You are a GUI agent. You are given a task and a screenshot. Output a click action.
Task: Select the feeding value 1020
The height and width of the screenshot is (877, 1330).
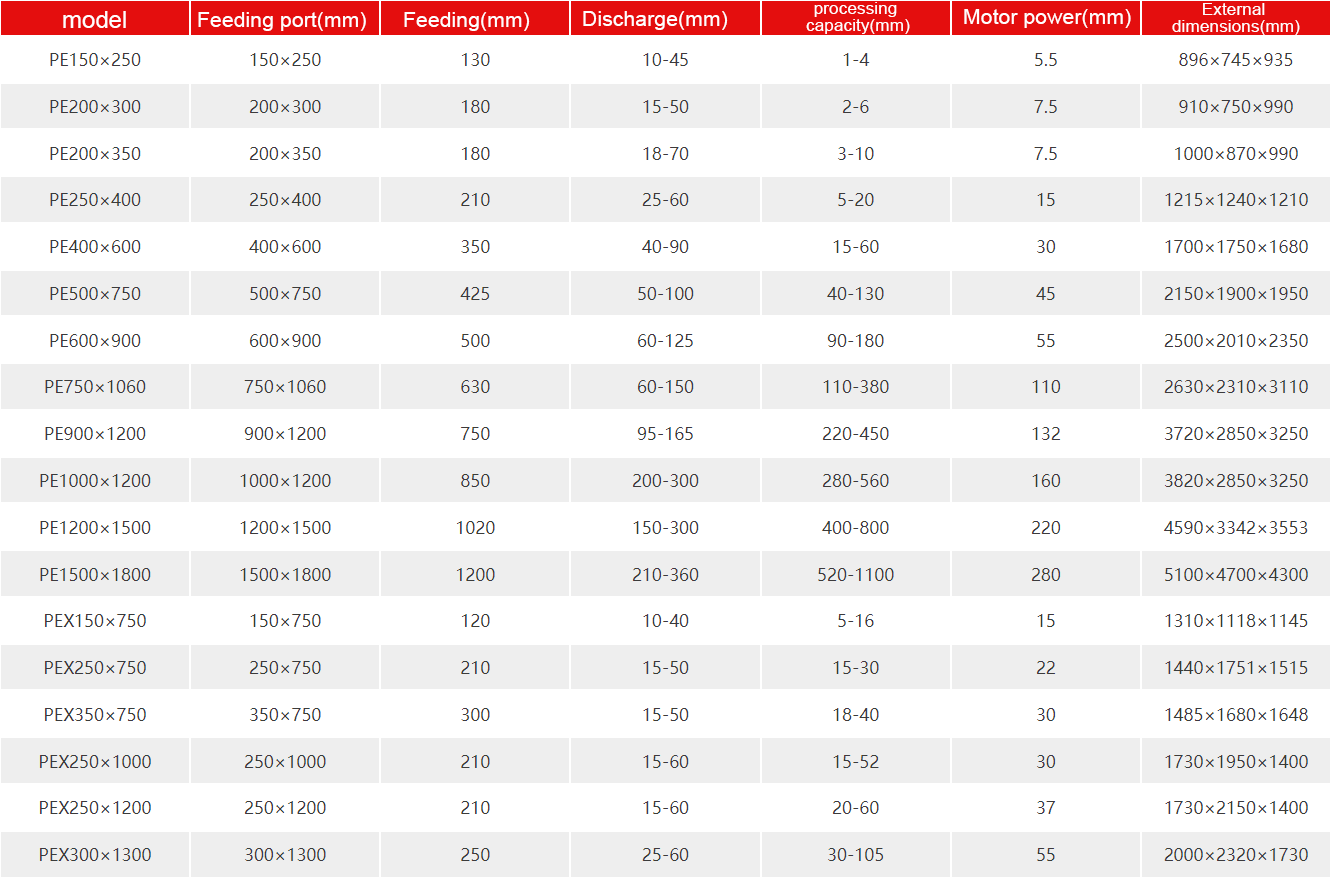tap(475, 528)
